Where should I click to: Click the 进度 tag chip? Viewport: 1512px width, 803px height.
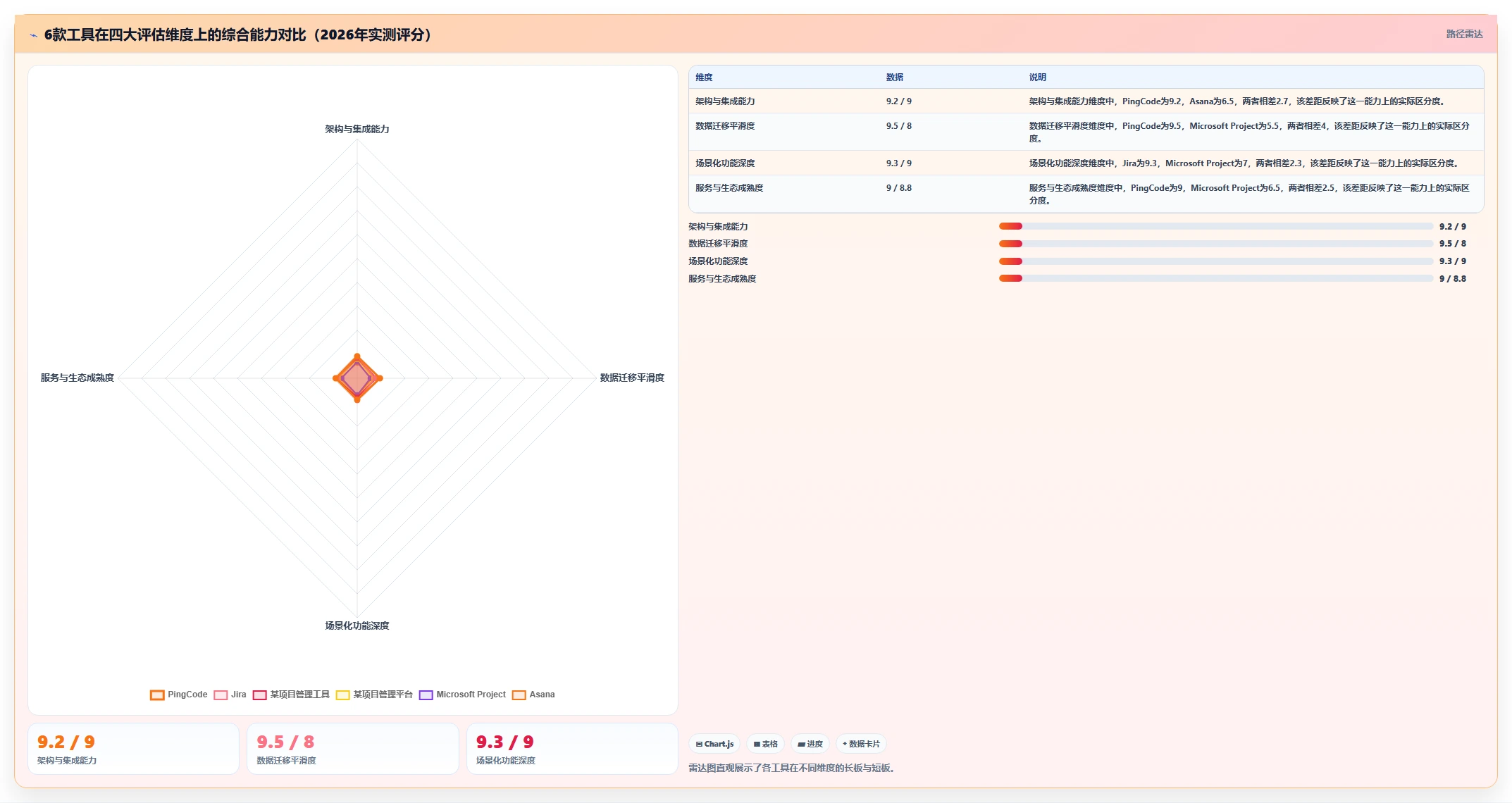[810, 744]
